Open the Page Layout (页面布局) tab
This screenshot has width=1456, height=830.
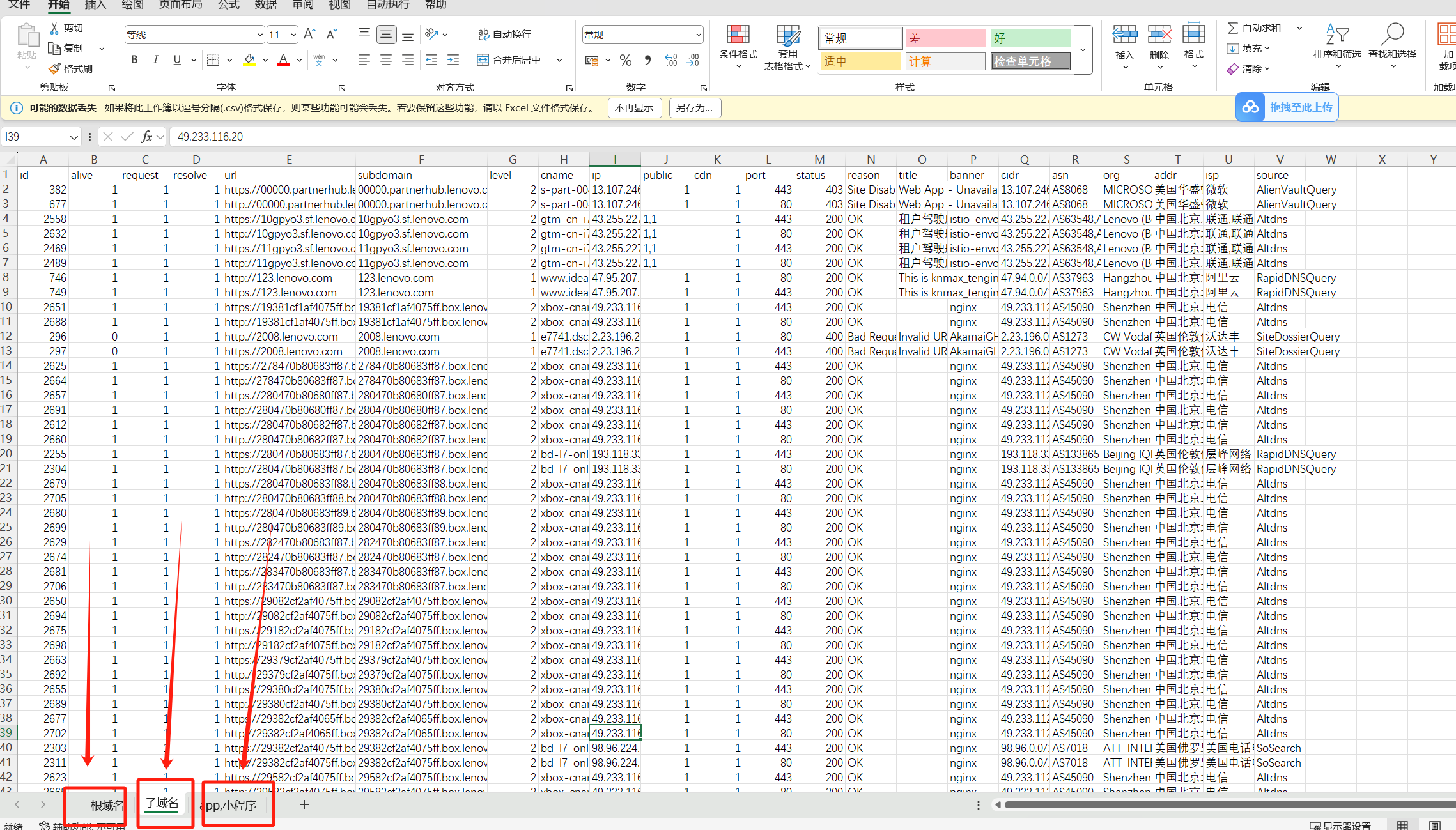coord(180,5)
